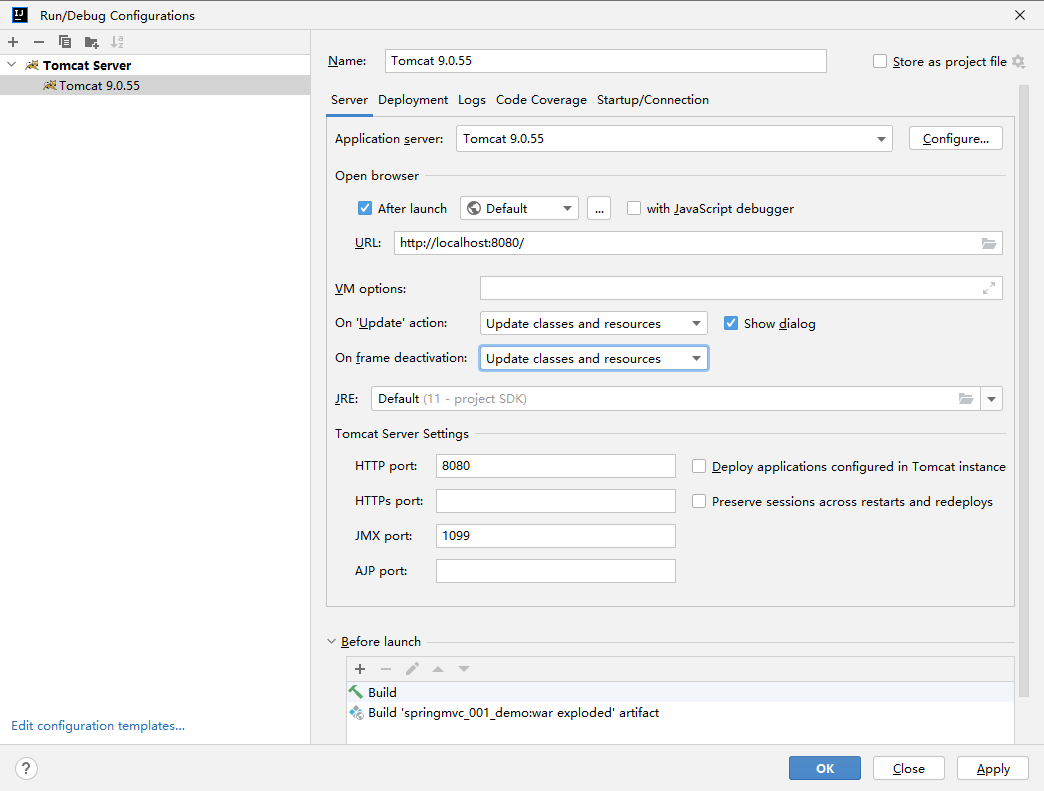
Task: Uncheck the After launch checkbox
Action: 365,208
